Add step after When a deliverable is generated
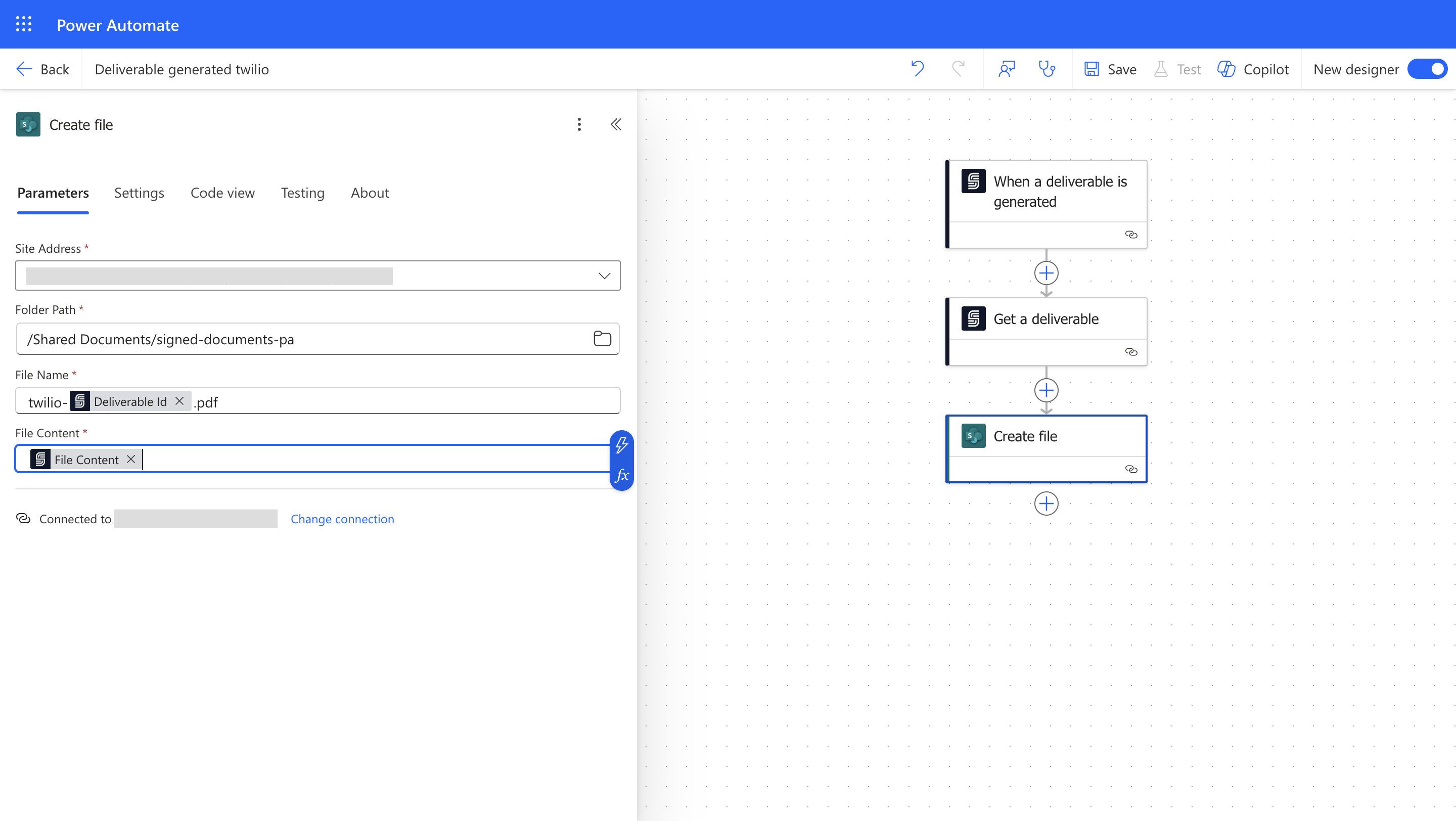This screenshot has width=1456, height=821. point(1046,273)
